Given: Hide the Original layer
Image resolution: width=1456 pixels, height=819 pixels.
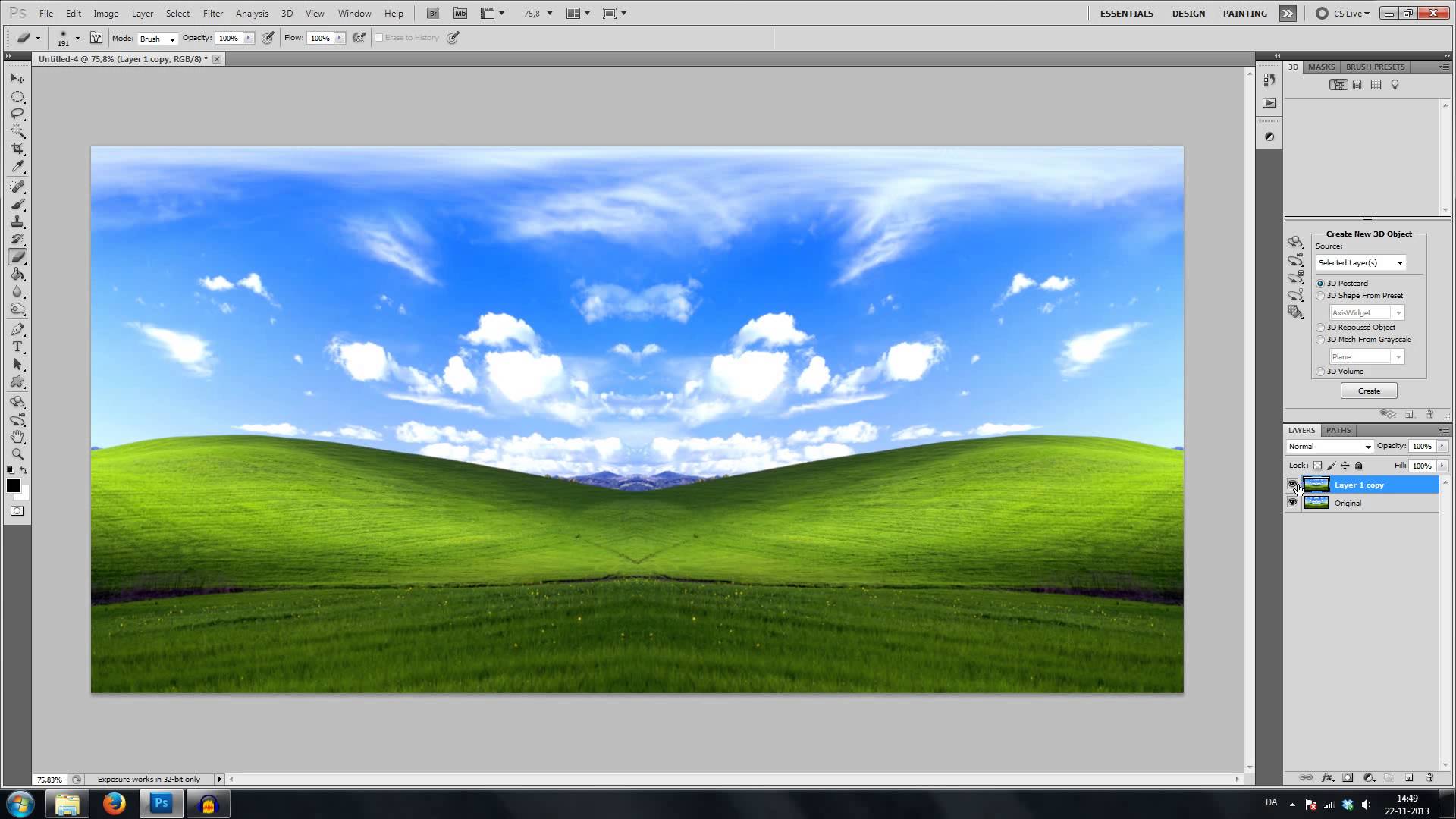Looking at the screenshot, I should click(x=1292, y=502).
